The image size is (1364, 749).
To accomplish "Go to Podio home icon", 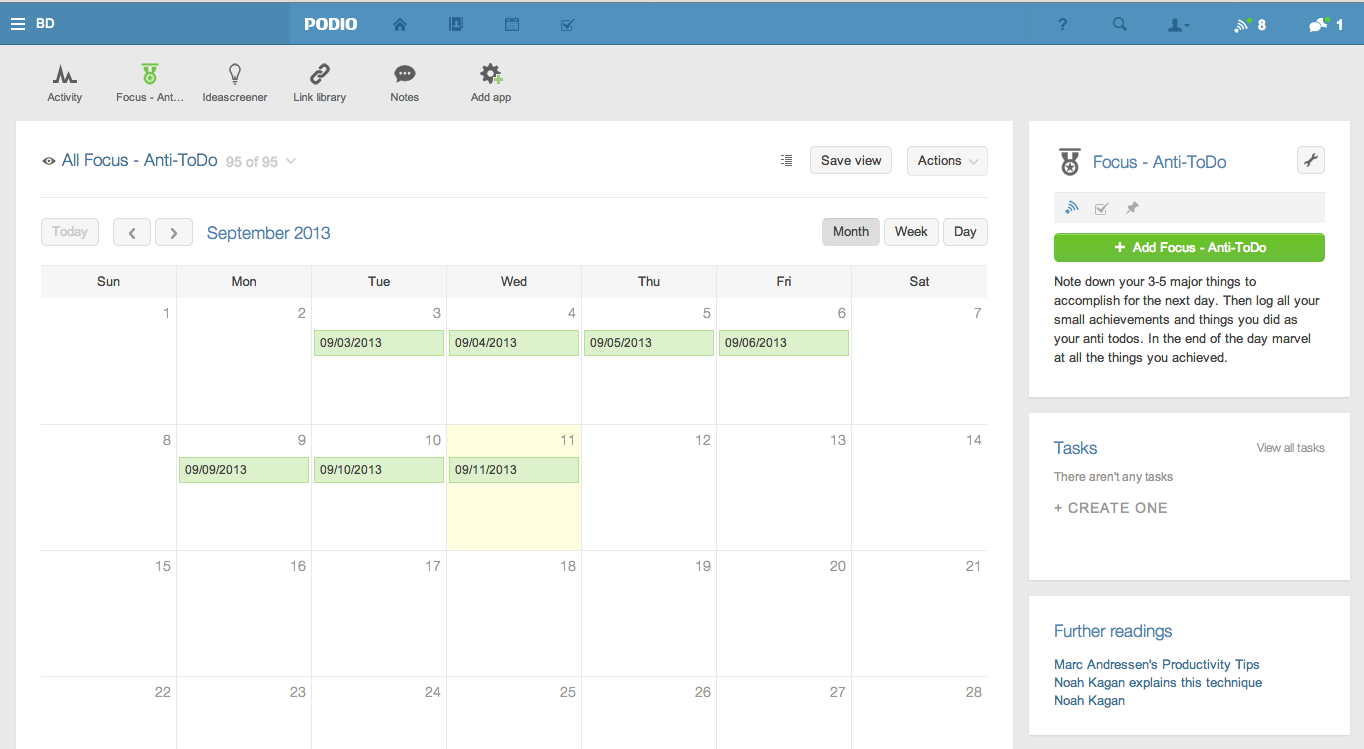I will coord(400,24).
